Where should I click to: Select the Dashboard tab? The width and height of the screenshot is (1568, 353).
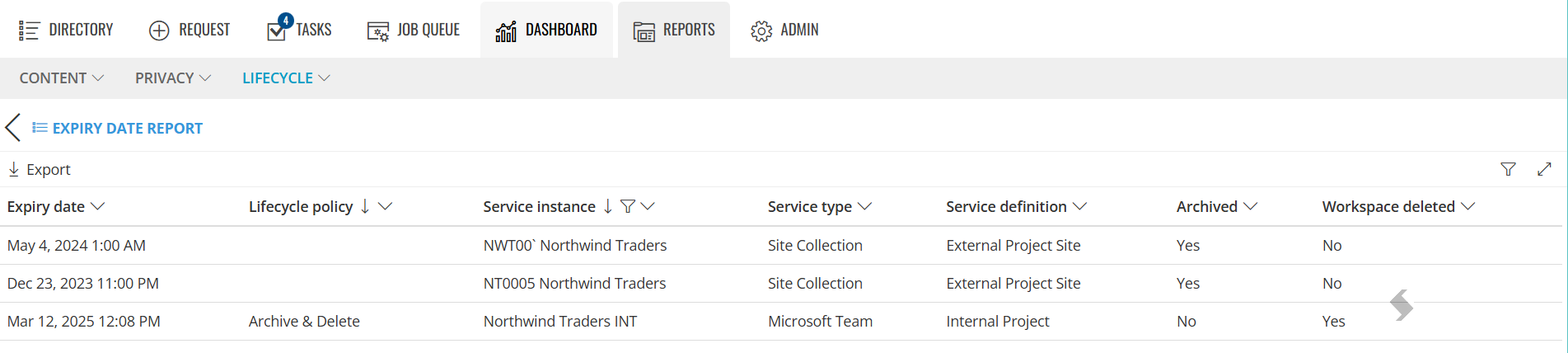[x=546, y=30]
